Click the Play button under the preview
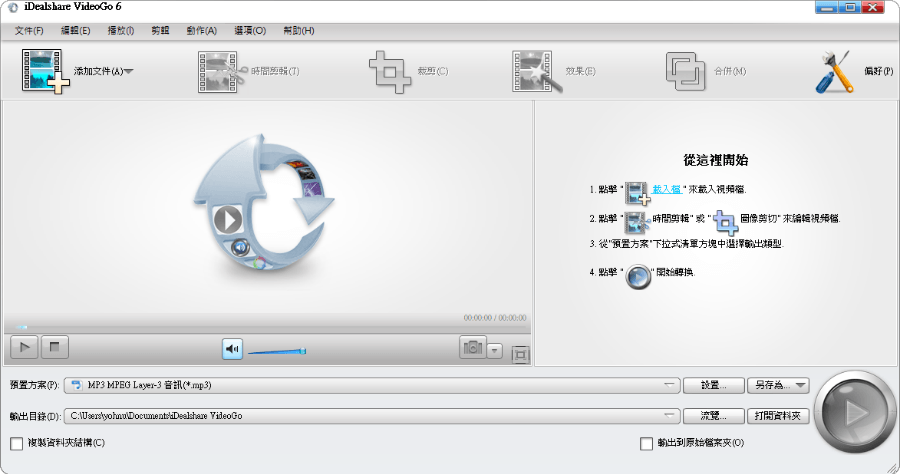This screenshot has width=900, height=474. point(24,347)
